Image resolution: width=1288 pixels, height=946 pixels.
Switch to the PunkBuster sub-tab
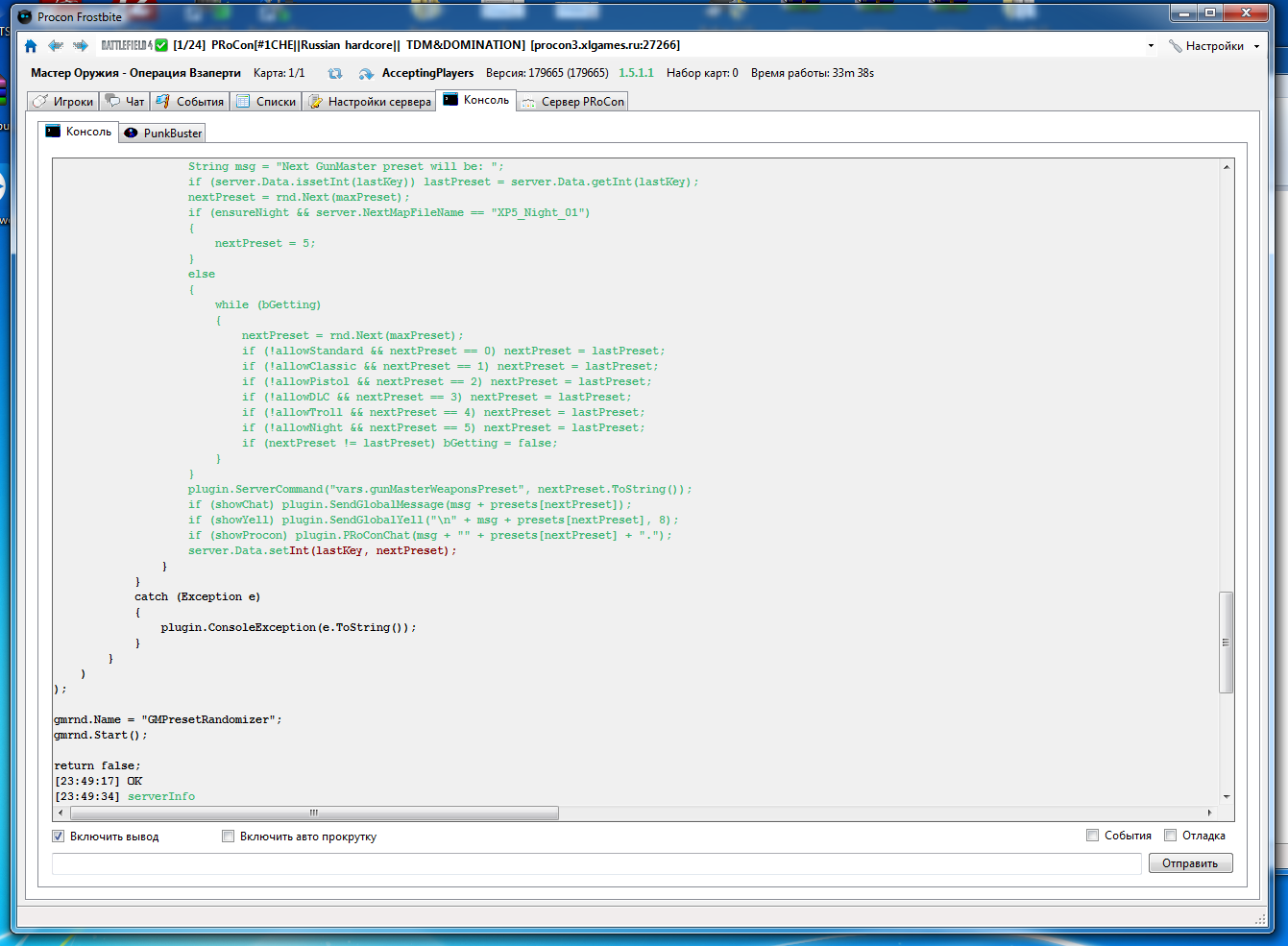[x=162, y=133]
